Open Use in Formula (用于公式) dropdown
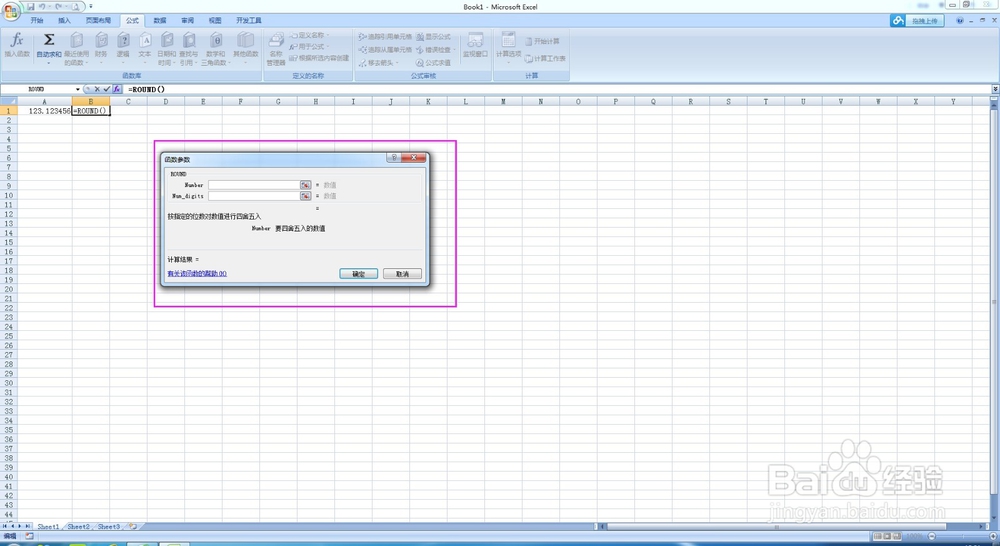Screen dimensions: 1000x546 coord(309,47)
